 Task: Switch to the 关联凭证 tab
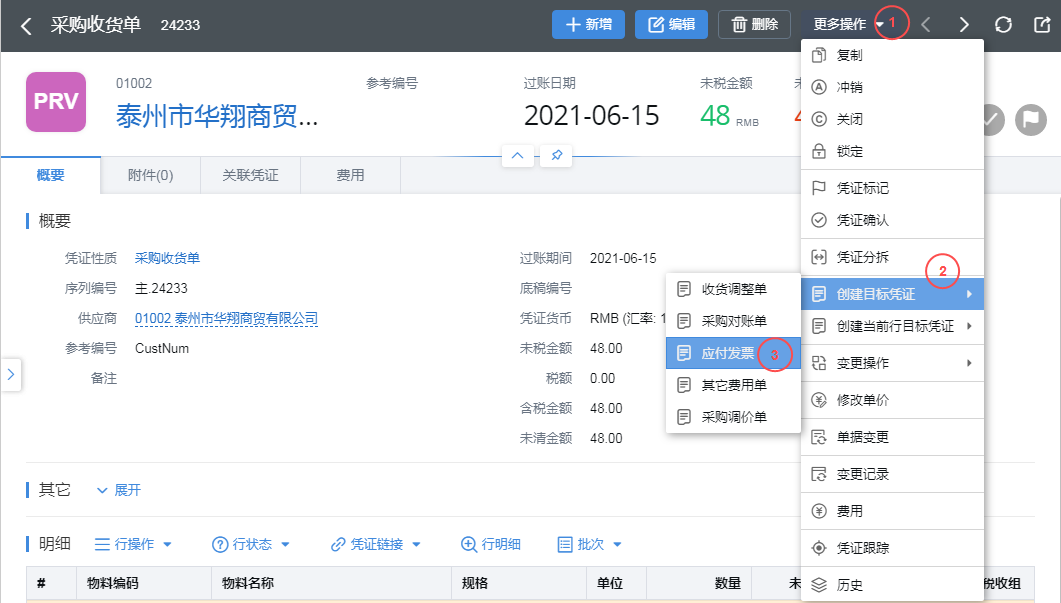[x=251, y=175]
